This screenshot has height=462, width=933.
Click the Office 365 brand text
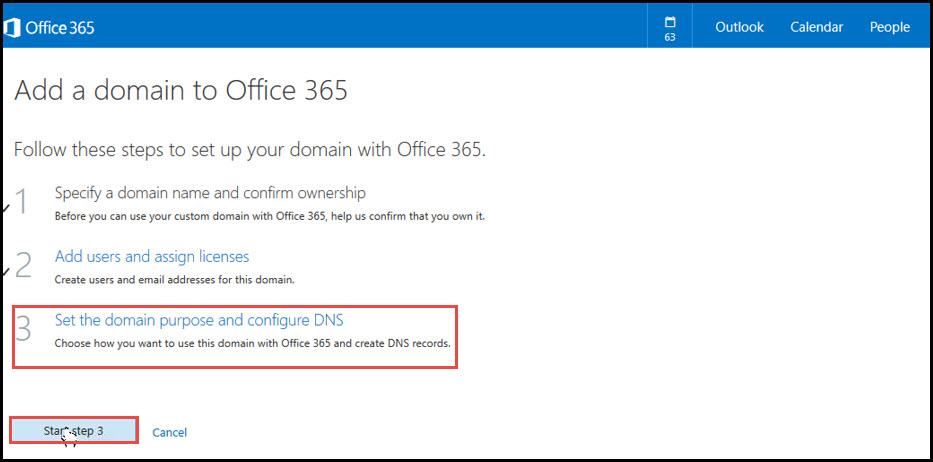click(x=60, y=27)
